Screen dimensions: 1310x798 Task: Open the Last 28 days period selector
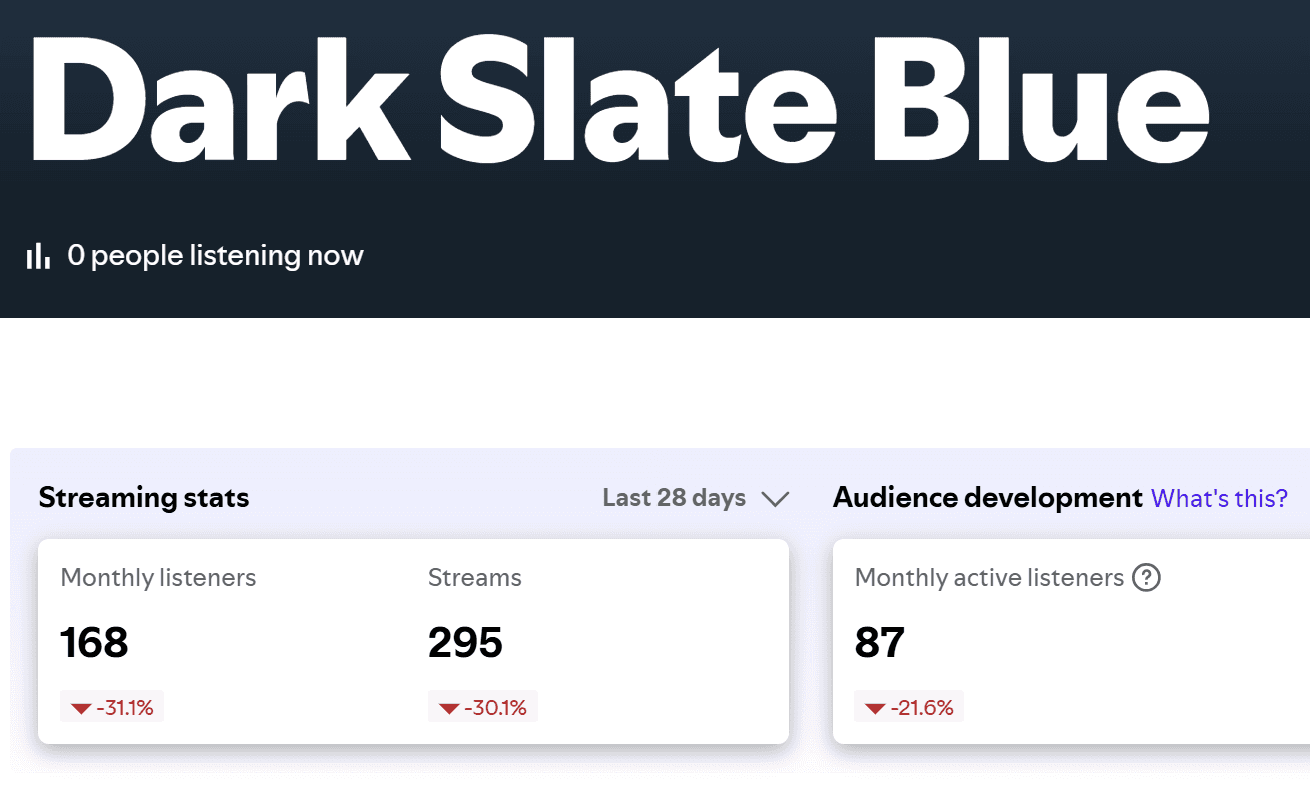696,498
